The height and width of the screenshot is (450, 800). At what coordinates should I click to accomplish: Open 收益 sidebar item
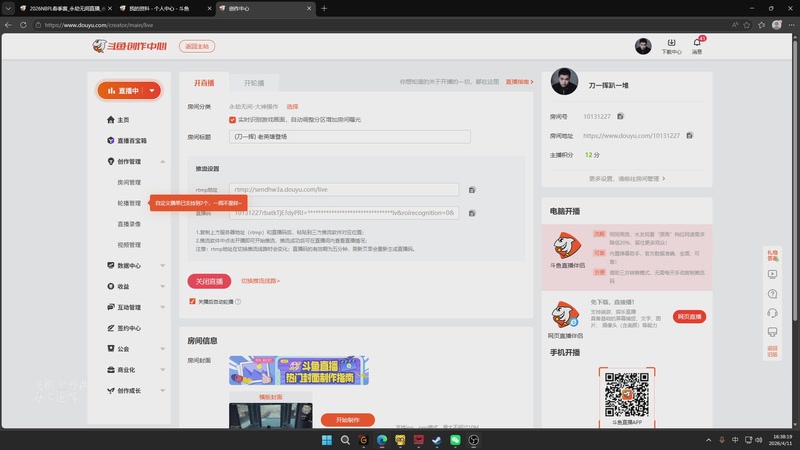118,287
